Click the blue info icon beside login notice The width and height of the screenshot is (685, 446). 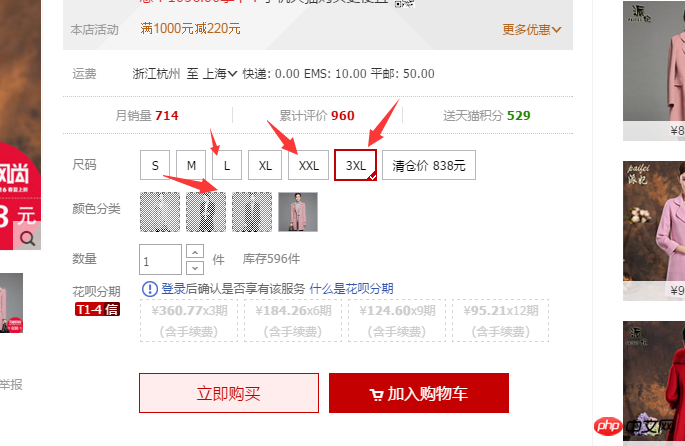click(x=149, y=289)
